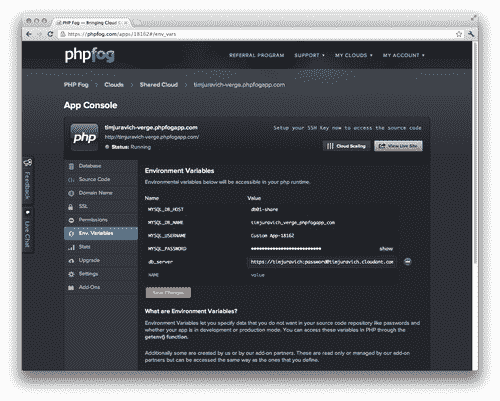Click the Stats bar chart icon
This screenshot has width=500, height=401.
(x=71, y=247)
